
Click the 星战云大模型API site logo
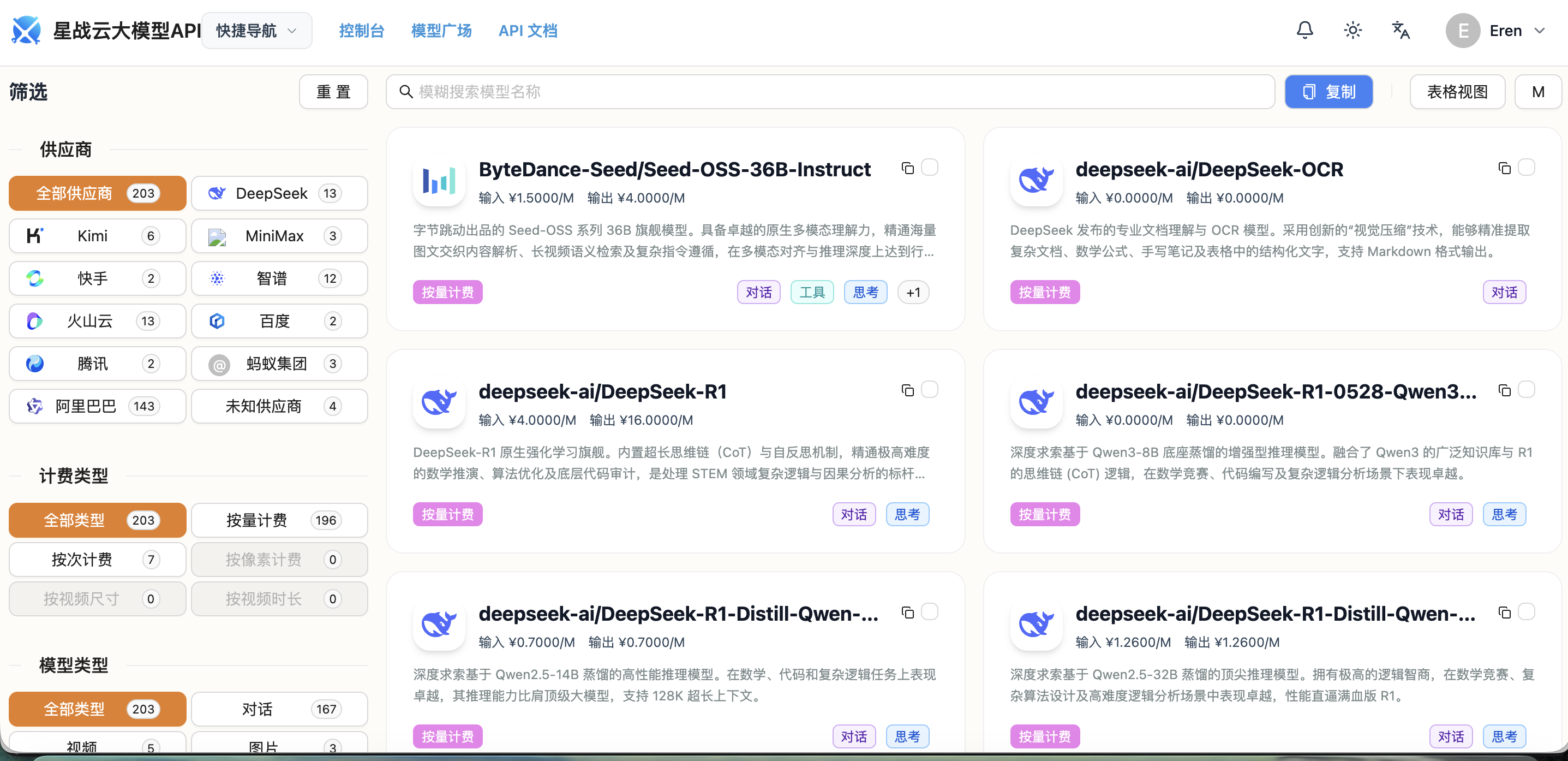coord(26,30)
